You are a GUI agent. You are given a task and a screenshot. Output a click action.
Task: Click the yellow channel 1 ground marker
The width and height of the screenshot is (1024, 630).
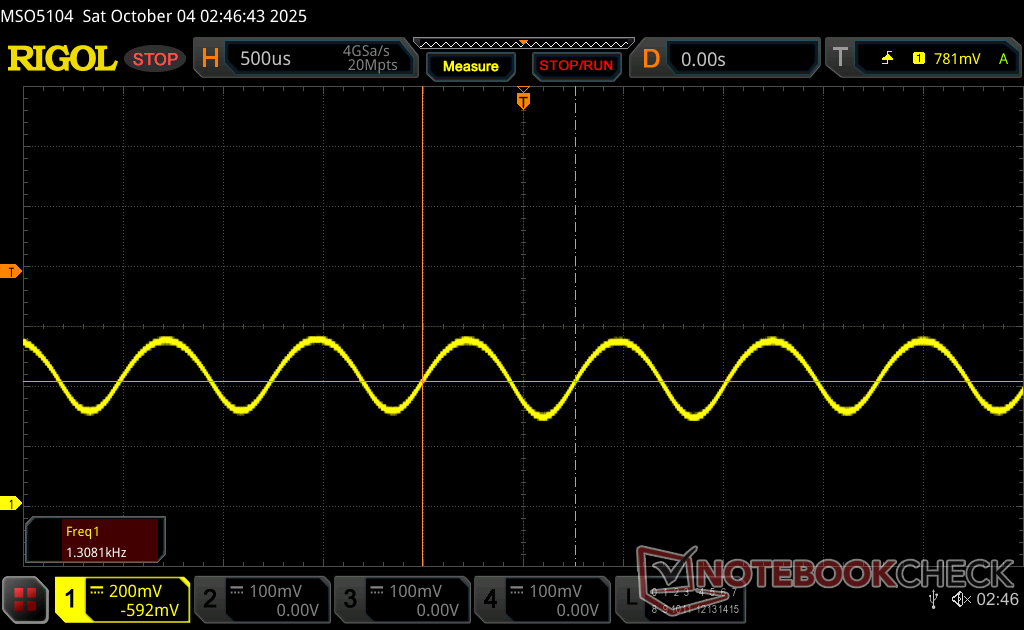[11, 503]
